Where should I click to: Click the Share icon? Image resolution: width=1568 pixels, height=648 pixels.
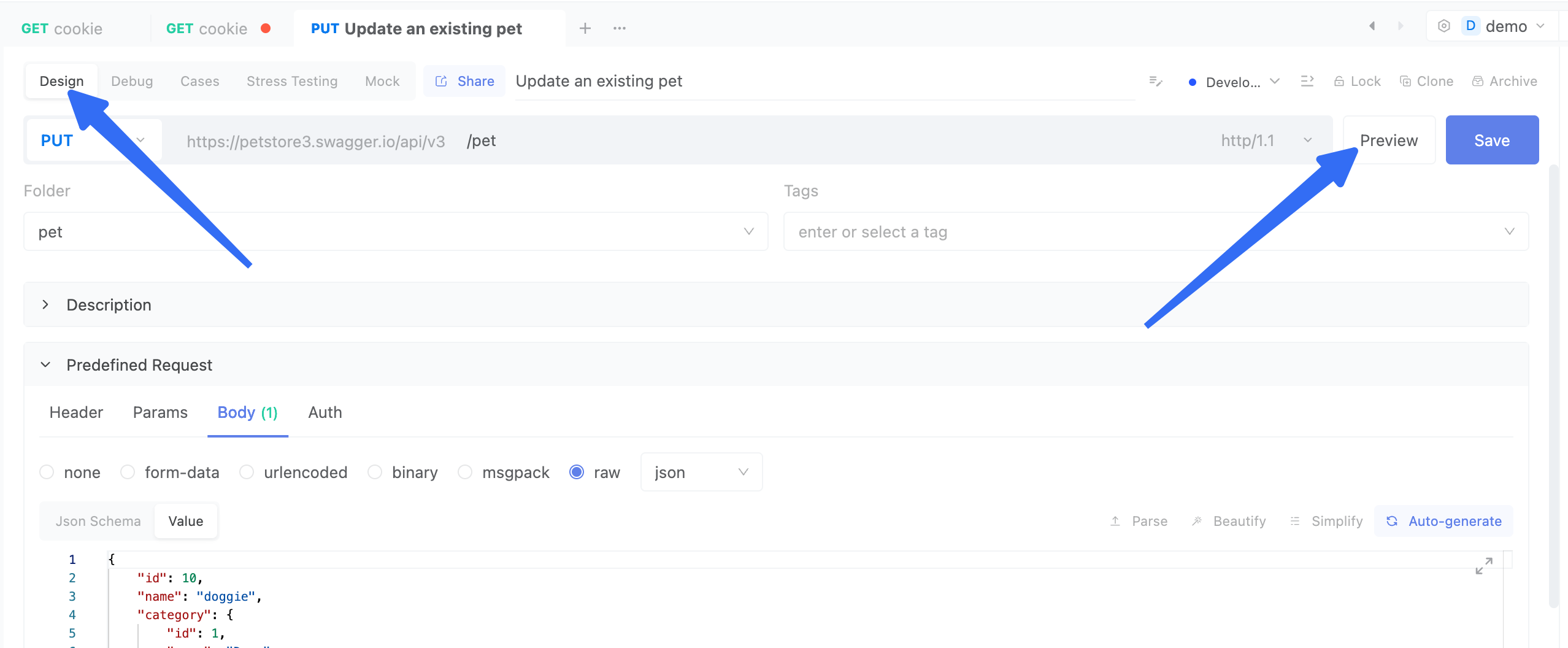click(441, 81)
